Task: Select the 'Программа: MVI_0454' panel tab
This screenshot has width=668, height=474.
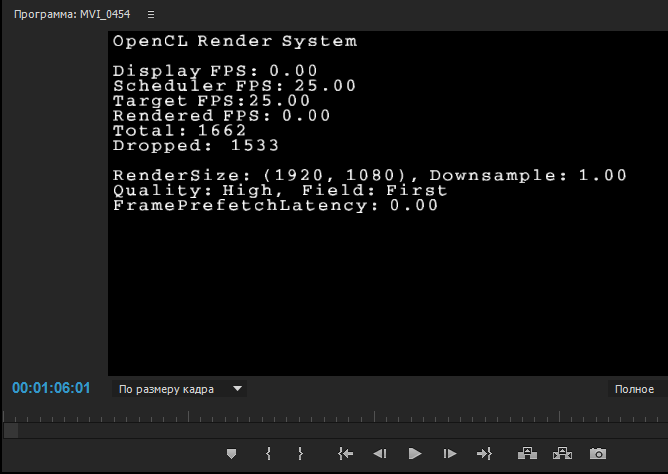Action: tap(72, 14)
